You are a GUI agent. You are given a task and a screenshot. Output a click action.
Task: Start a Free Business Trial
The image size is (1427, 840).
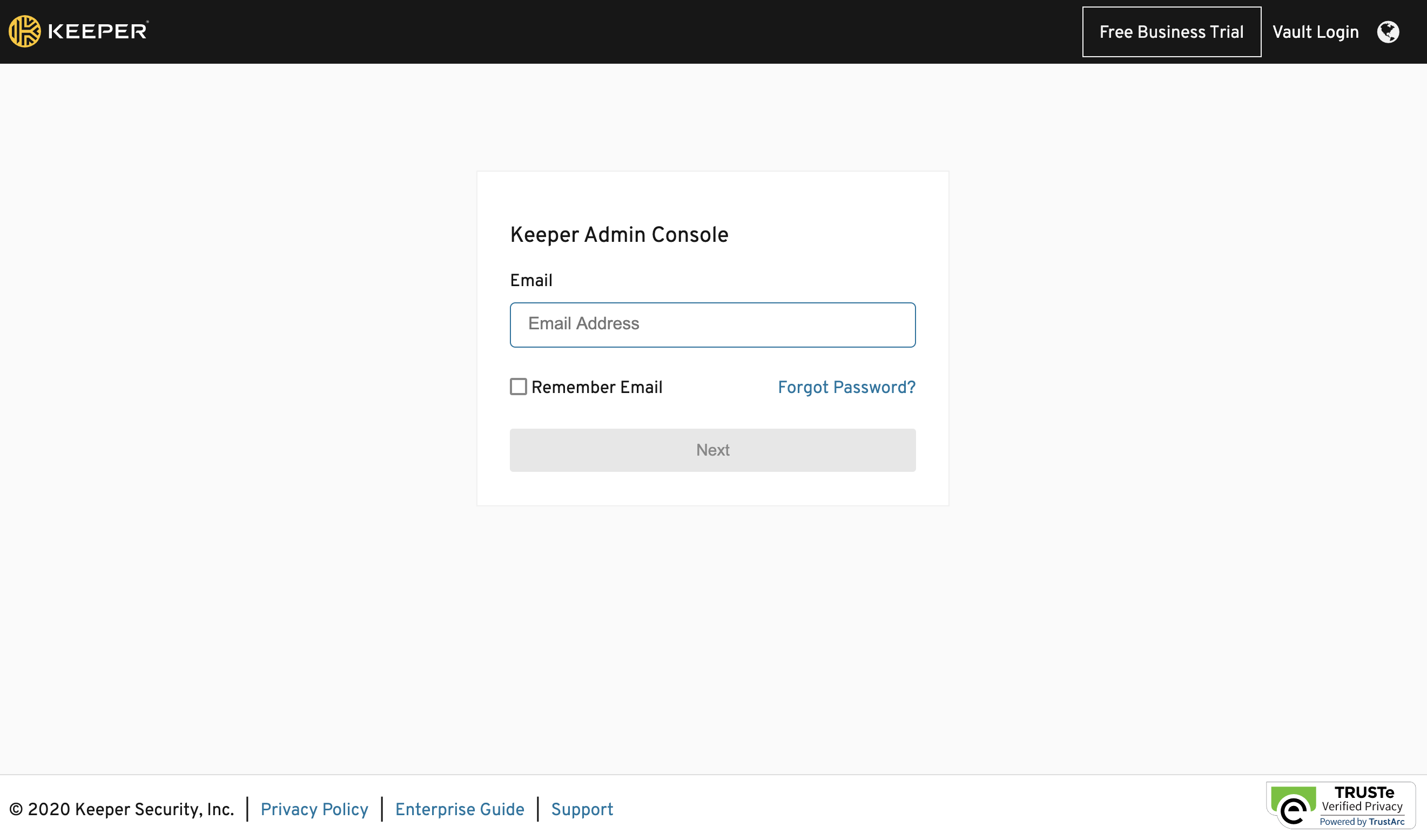[x=1172, y=32]
